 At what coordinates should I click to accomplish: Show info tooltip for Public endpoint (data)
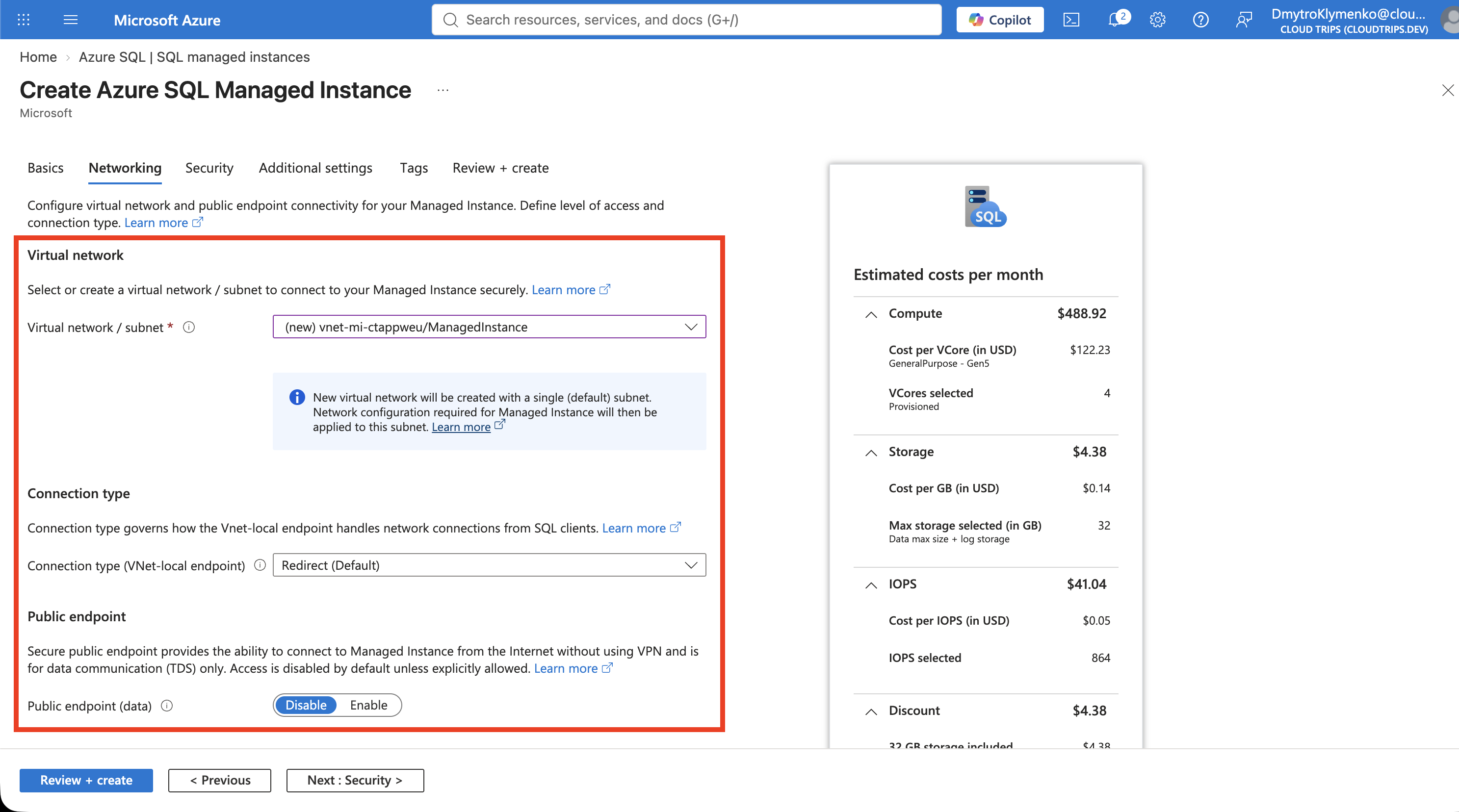click(166, 706)
